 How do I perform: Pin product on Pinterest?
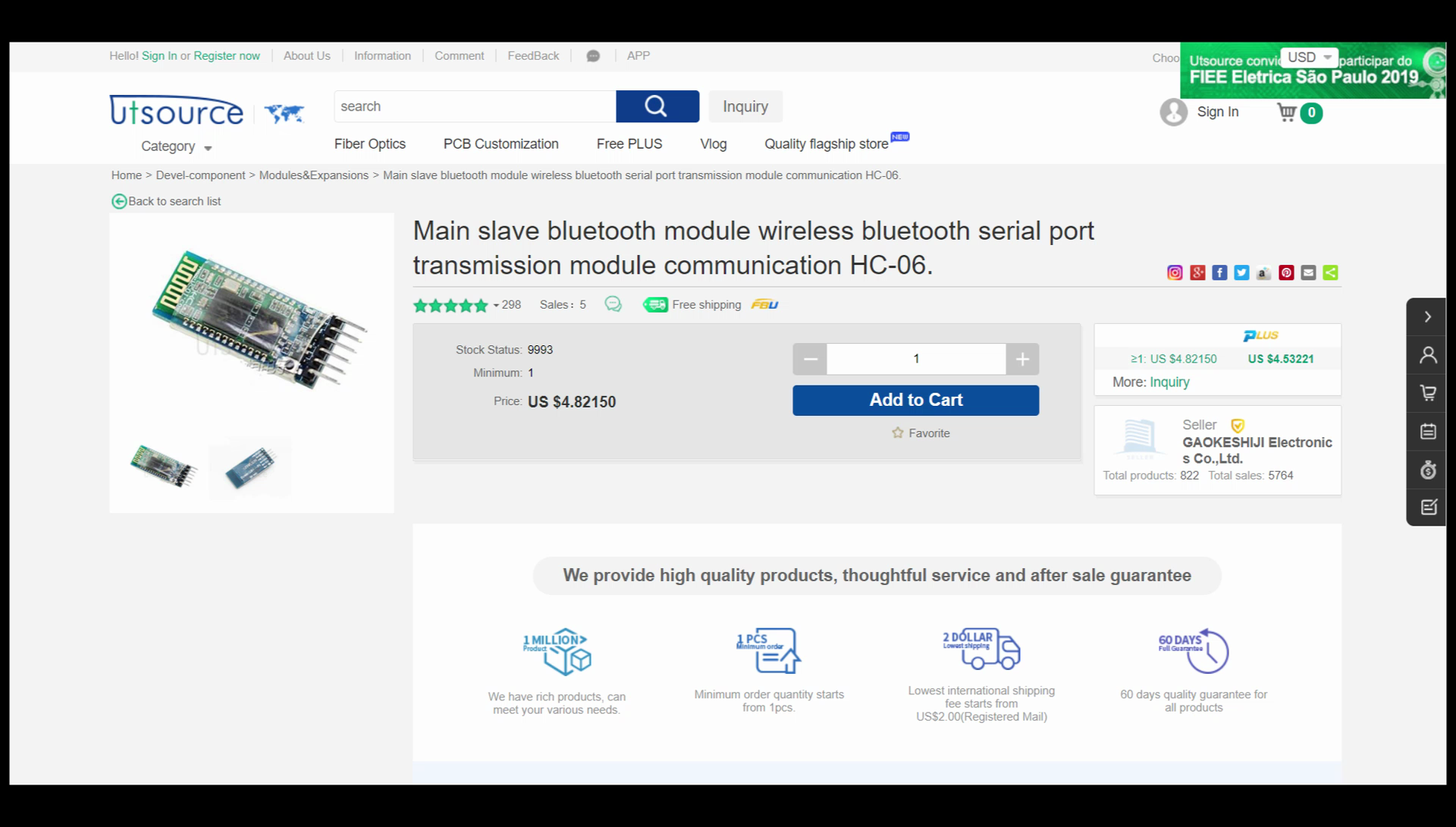pyautogui.click(x=1286, y=273)
